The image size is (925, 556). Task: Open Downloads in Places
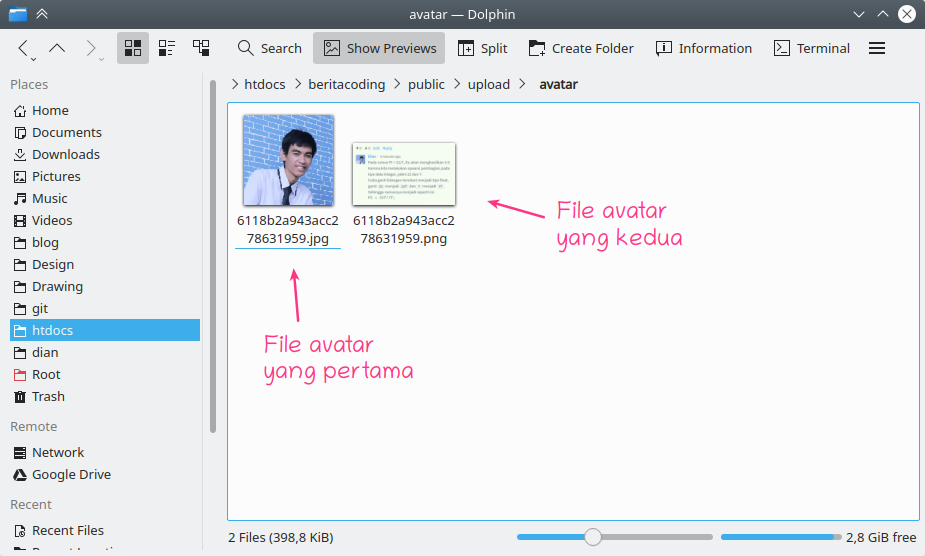[x=105, y=154]
